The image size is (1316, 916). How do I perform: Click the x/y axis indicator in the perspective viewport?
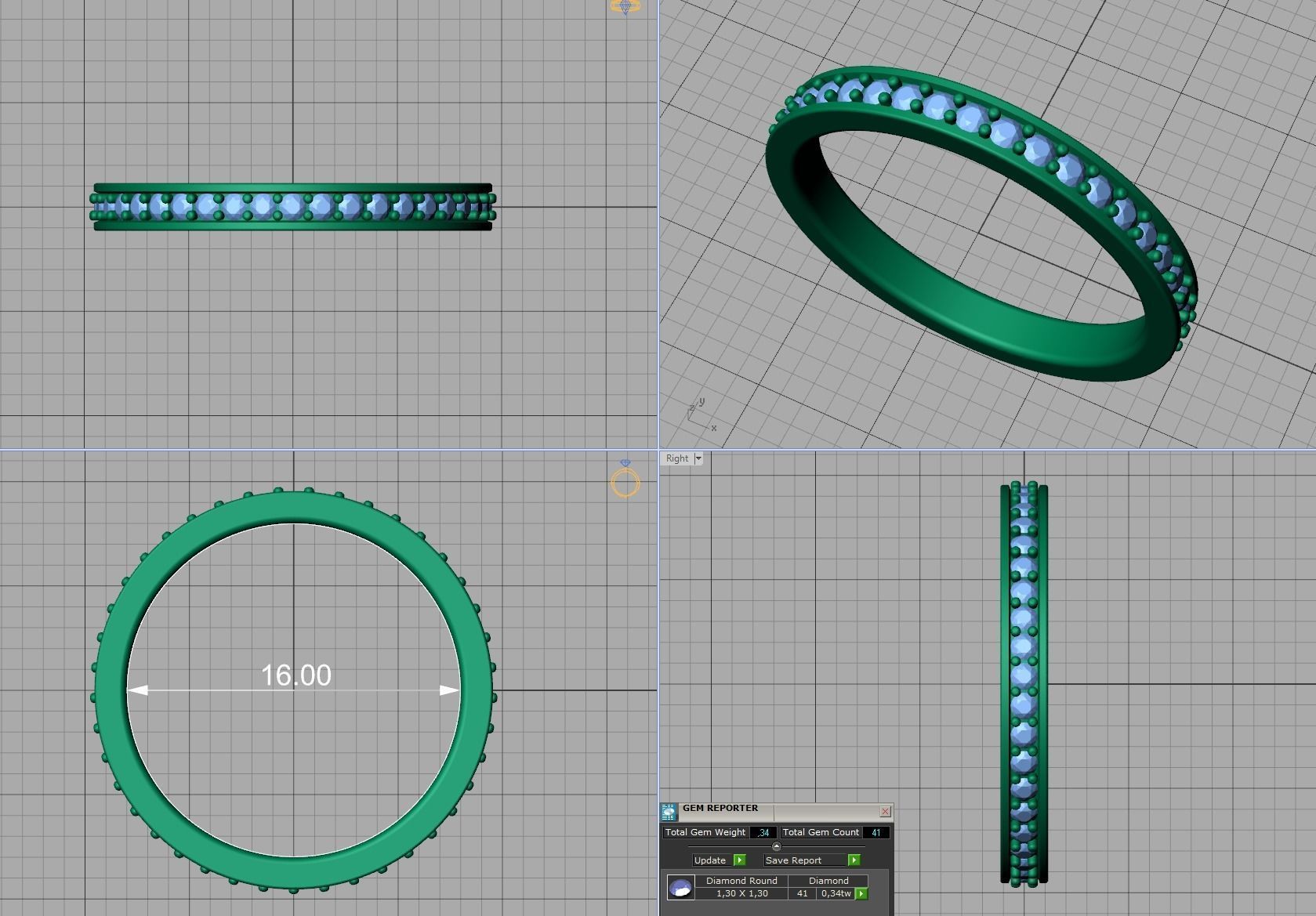tap(702, 414)
